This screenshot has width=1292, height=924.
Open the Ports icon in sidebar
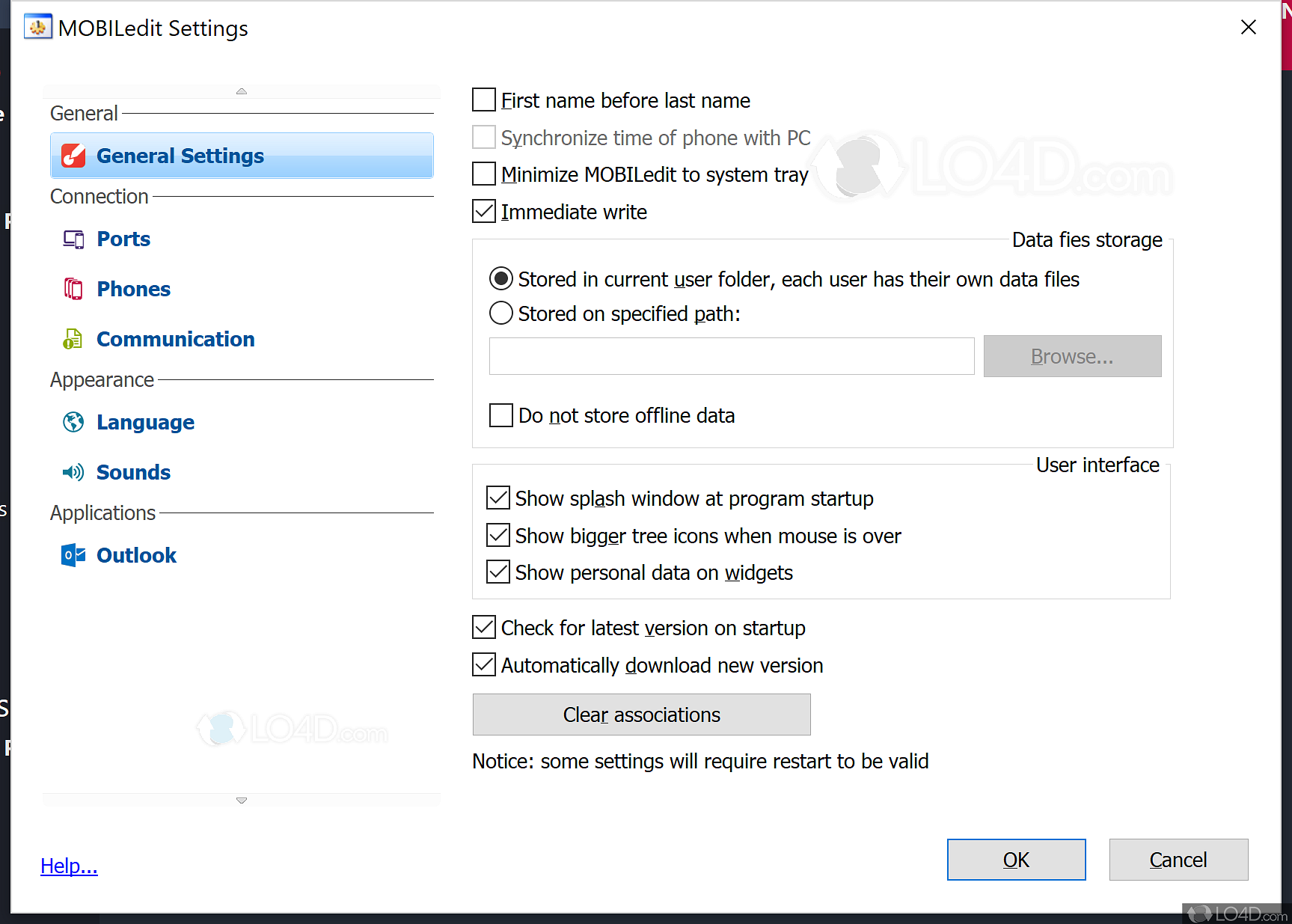73,239
